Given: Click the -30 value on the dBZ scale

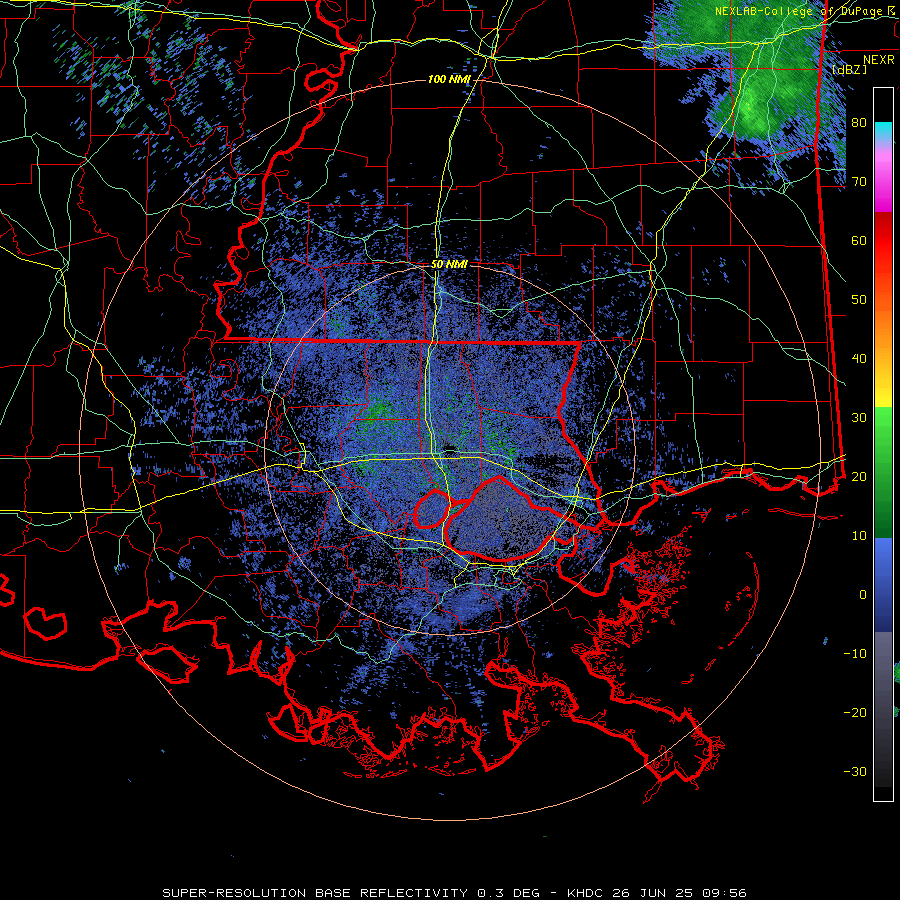Looking at the screenshot, I should [x=855, y=771].
